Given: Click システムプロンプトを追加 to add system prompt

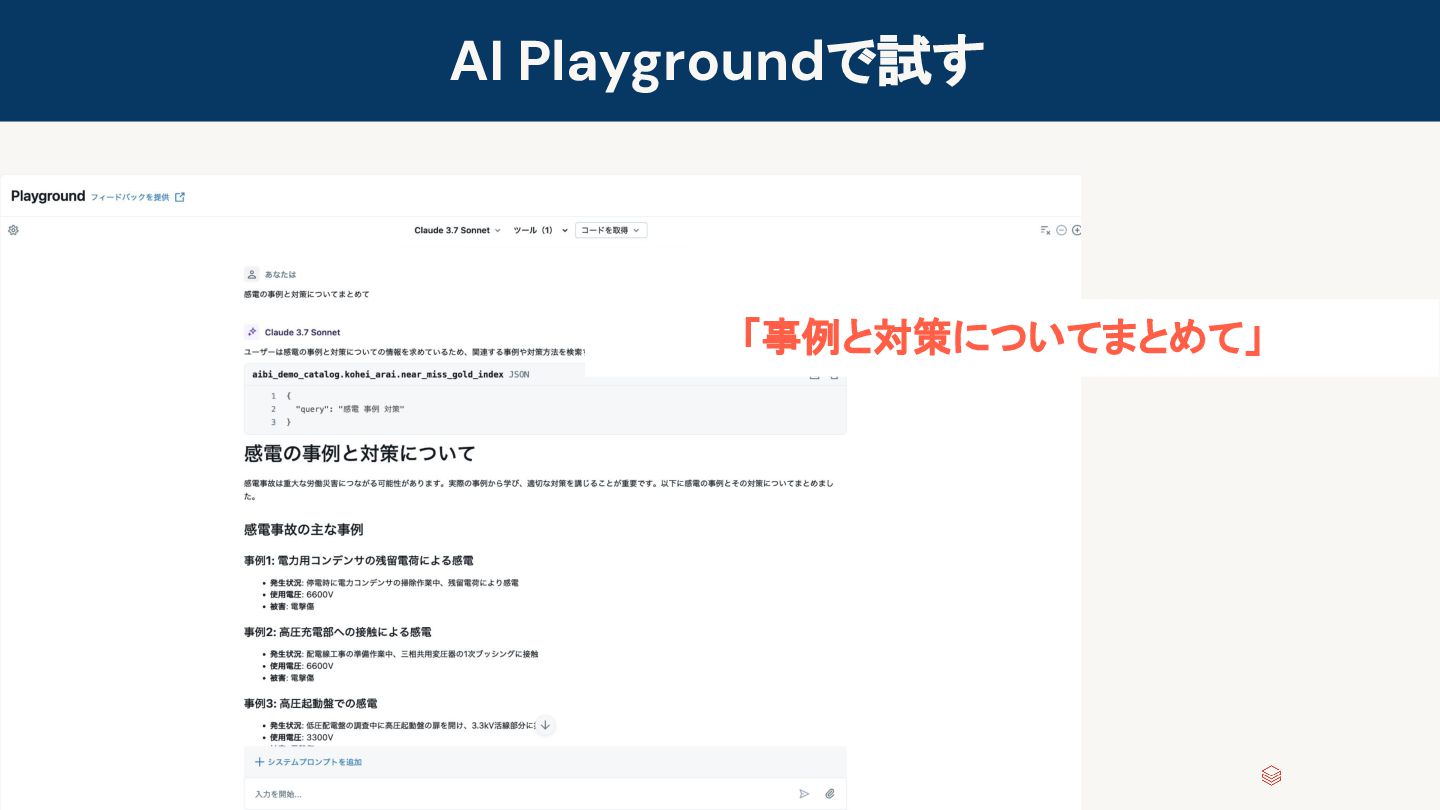Looking at the screenshot, I should tap(309, 762).
